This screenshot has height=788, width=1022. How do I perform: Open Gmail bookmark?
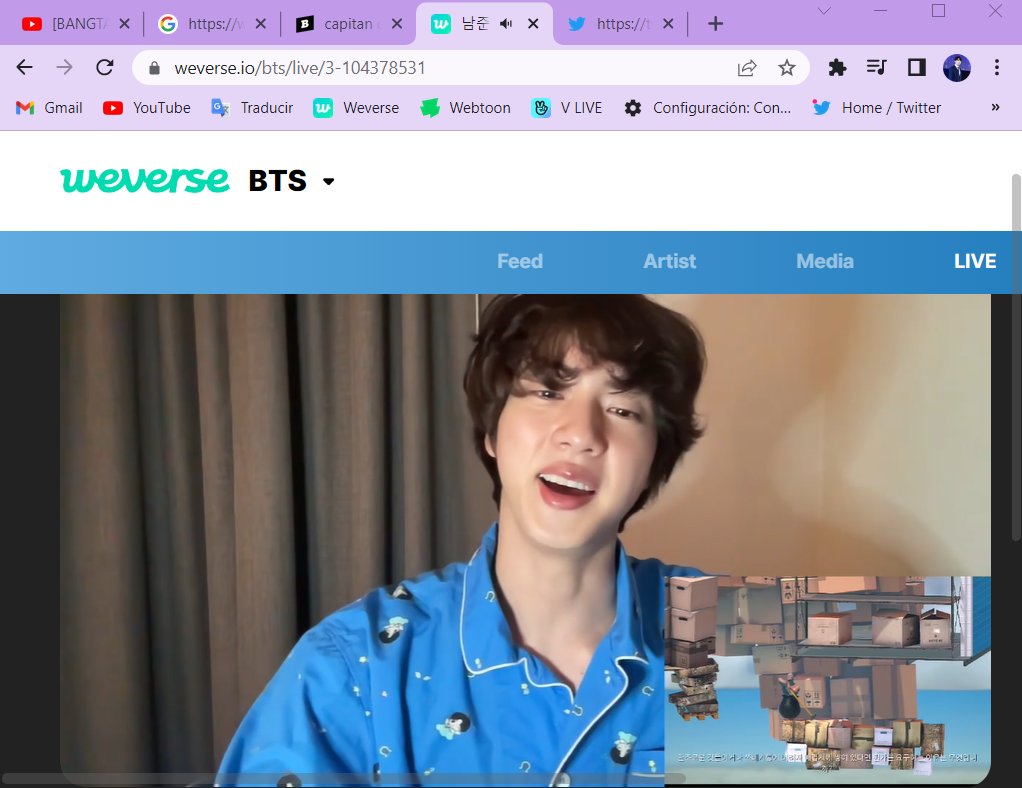pos(50,108)
